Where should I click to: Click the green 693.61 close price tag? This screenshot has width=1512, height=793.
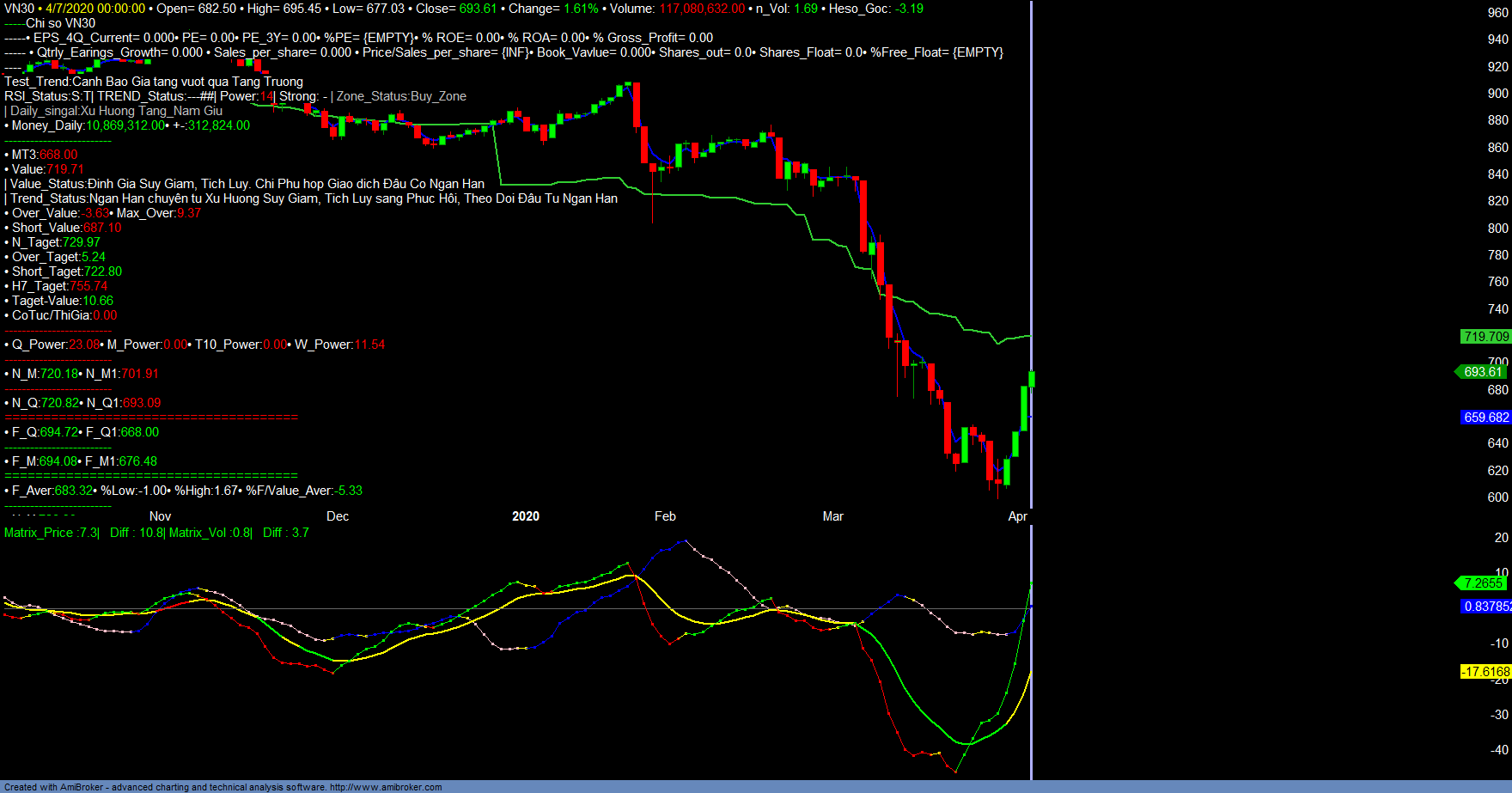click(x=1483, y=372)
